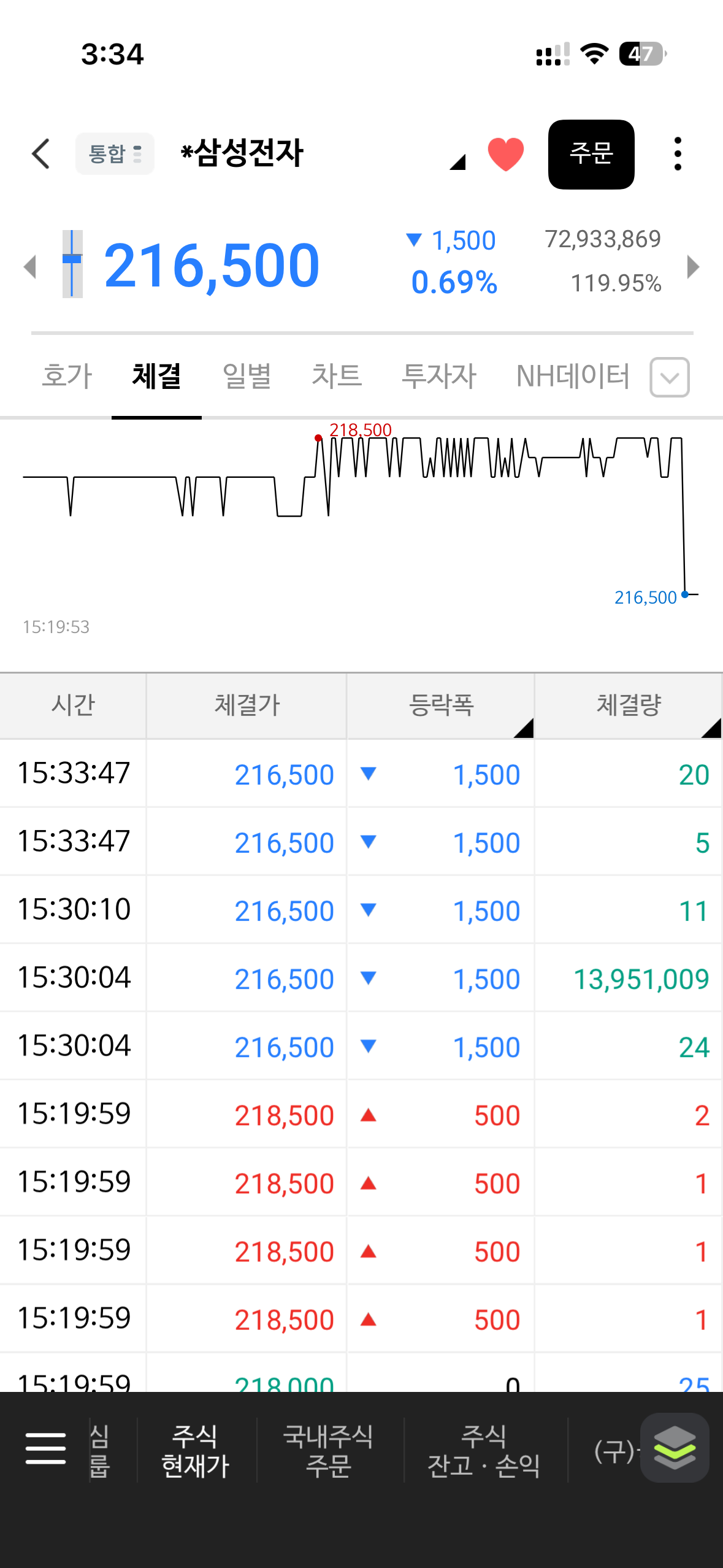Toggle the 통합 market selector
This screenshot has width=723, height=1568.
pyautogui.click(x=115, y=154)
